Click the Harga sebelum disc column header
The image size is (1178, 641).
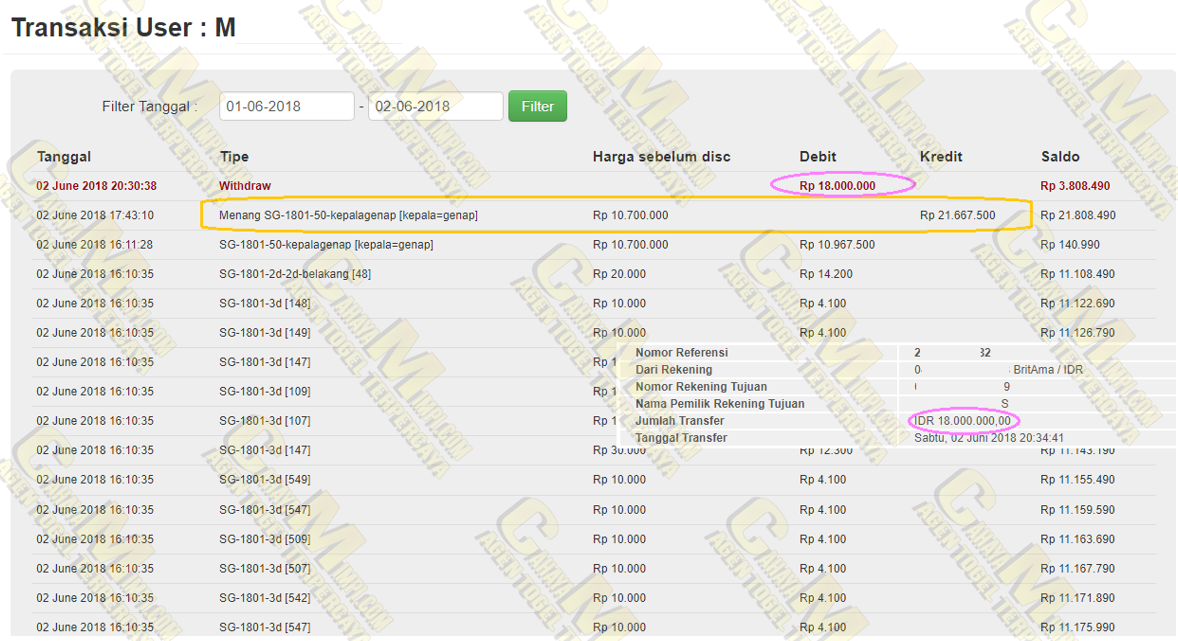click(661, 157)
